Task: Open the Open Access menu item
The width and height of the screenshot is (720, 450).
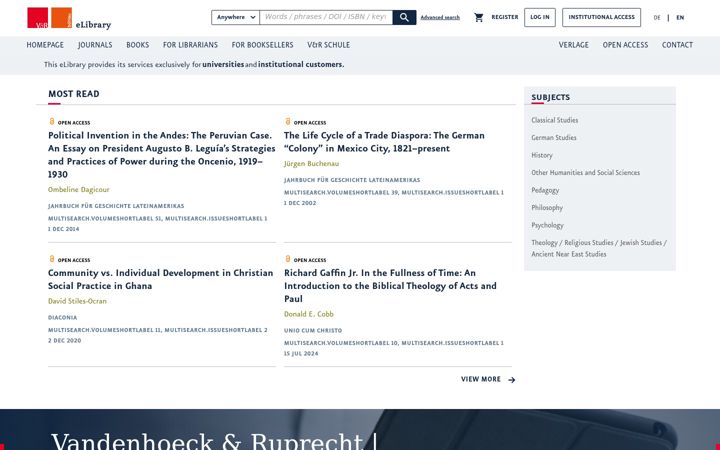Action: [625, 45]
